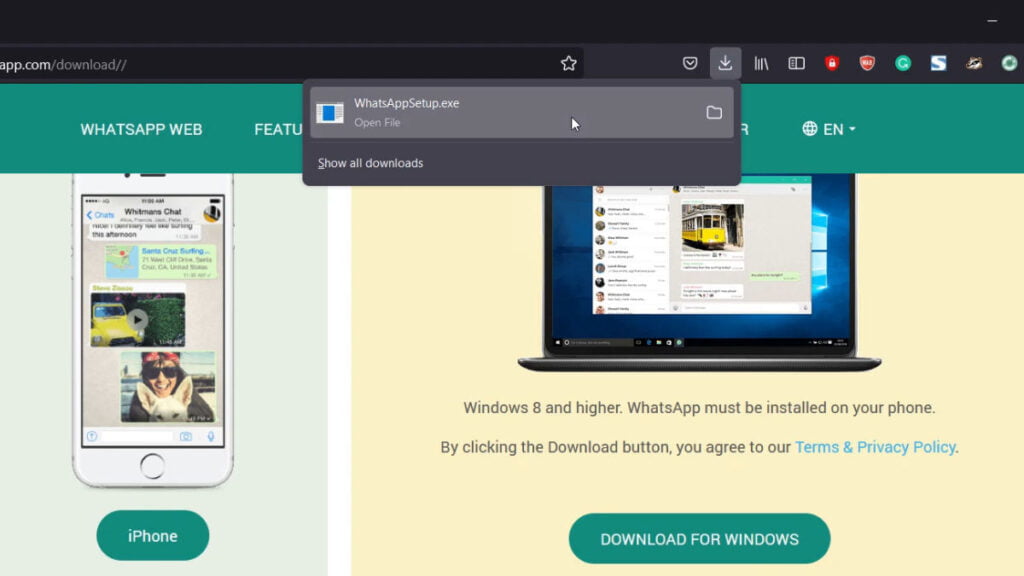1024x576 pixels.
Task: Click the red shield padlock extension icon
Action: pyautogui.click(x=832, y=64)
